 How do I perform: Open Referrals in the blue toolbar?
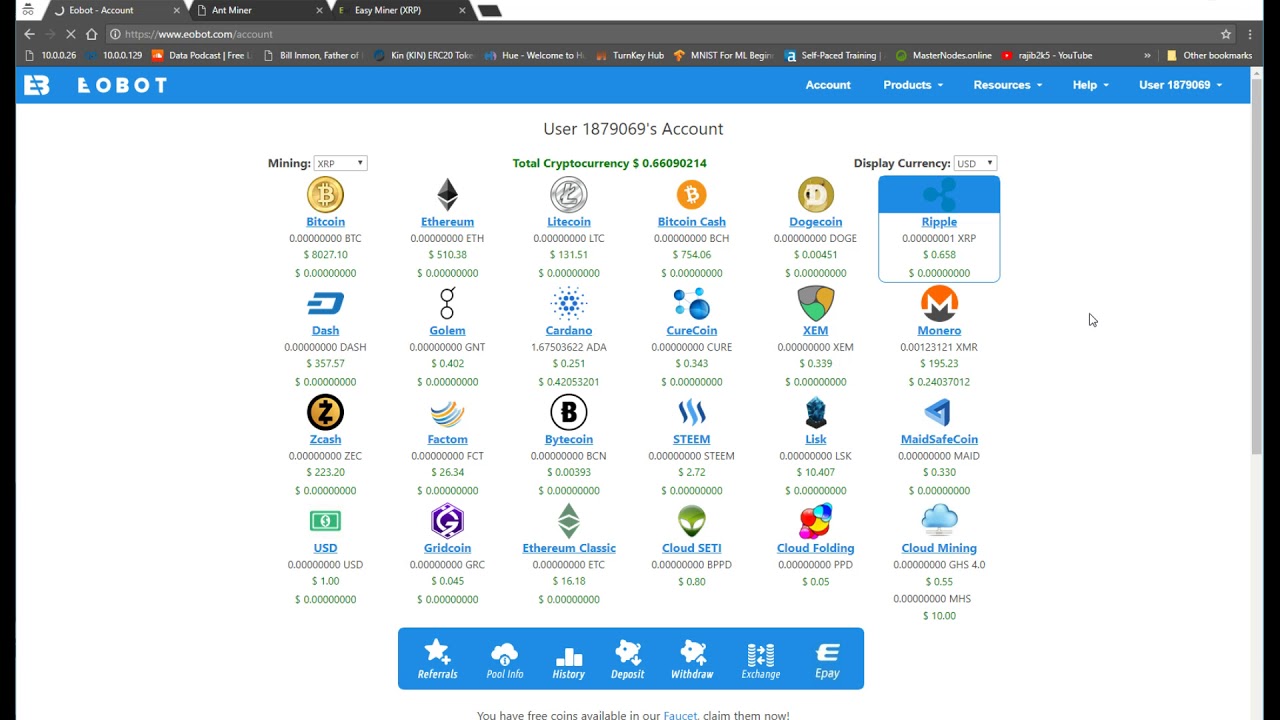coord(437,659)
